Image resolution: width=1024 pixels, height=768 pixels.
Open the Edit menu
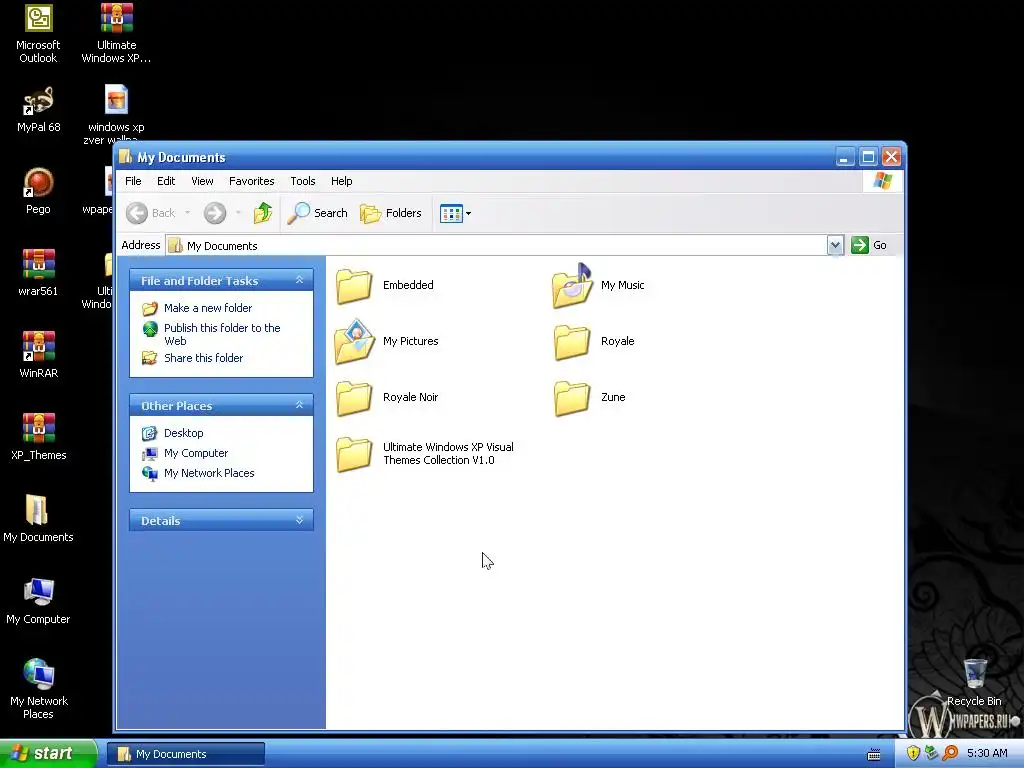pos(166,181)
